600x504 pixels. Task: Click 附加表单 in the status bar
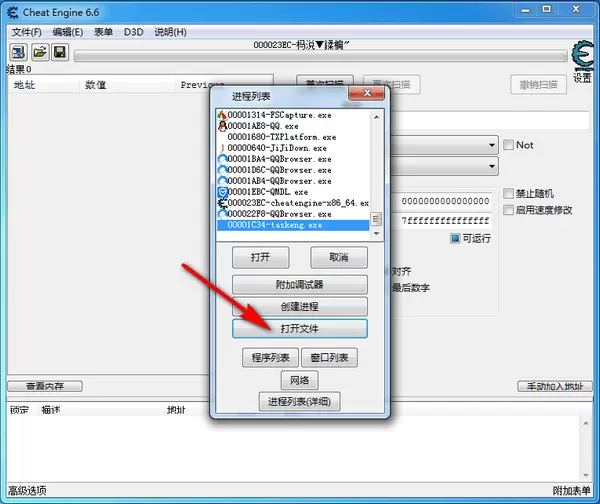click(x=572, y=491)
